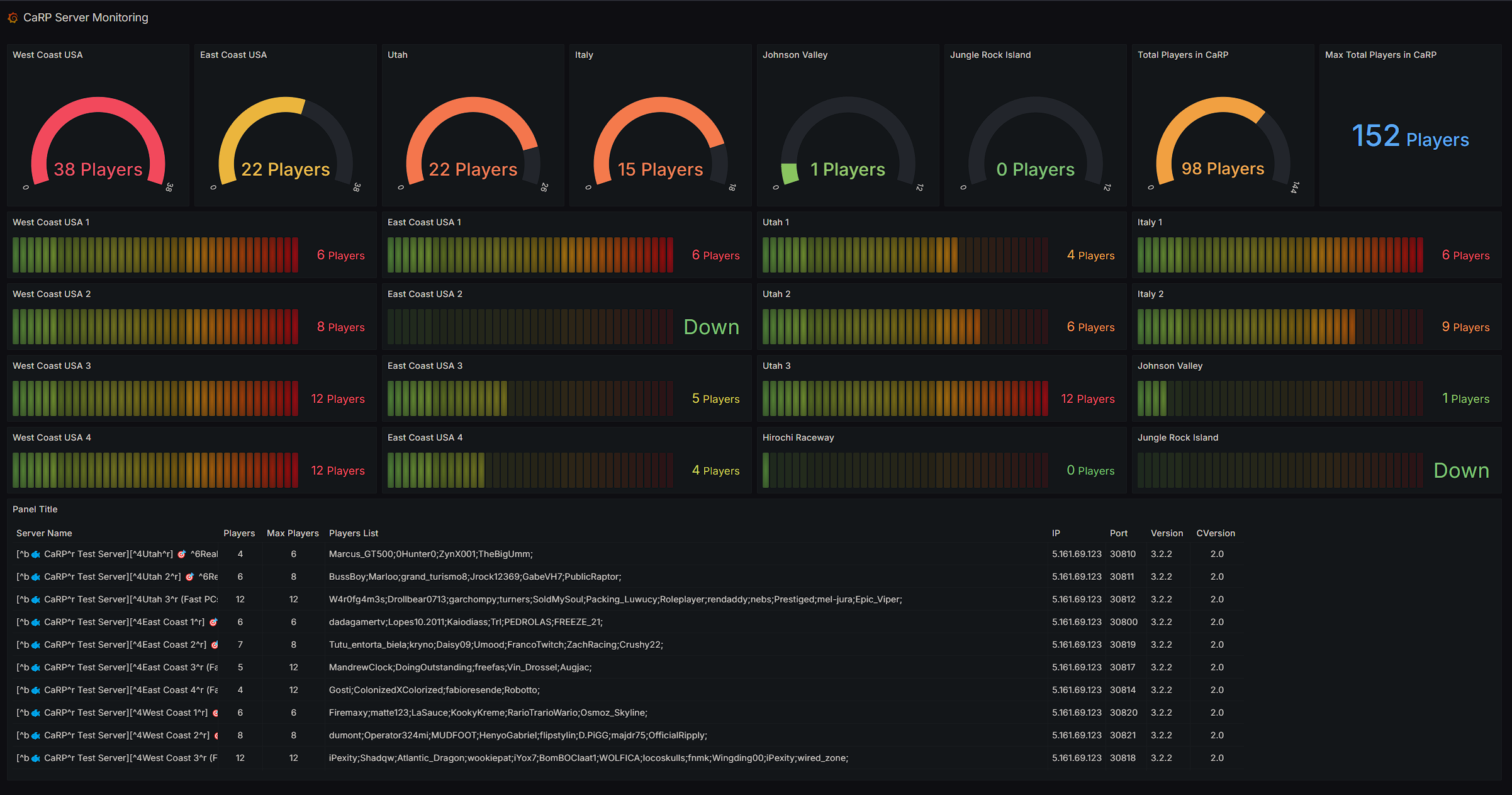Click the fish icon in the West Coast 3 row
The width and height of the screenshot is (1512, 795).
click(36, 758)
